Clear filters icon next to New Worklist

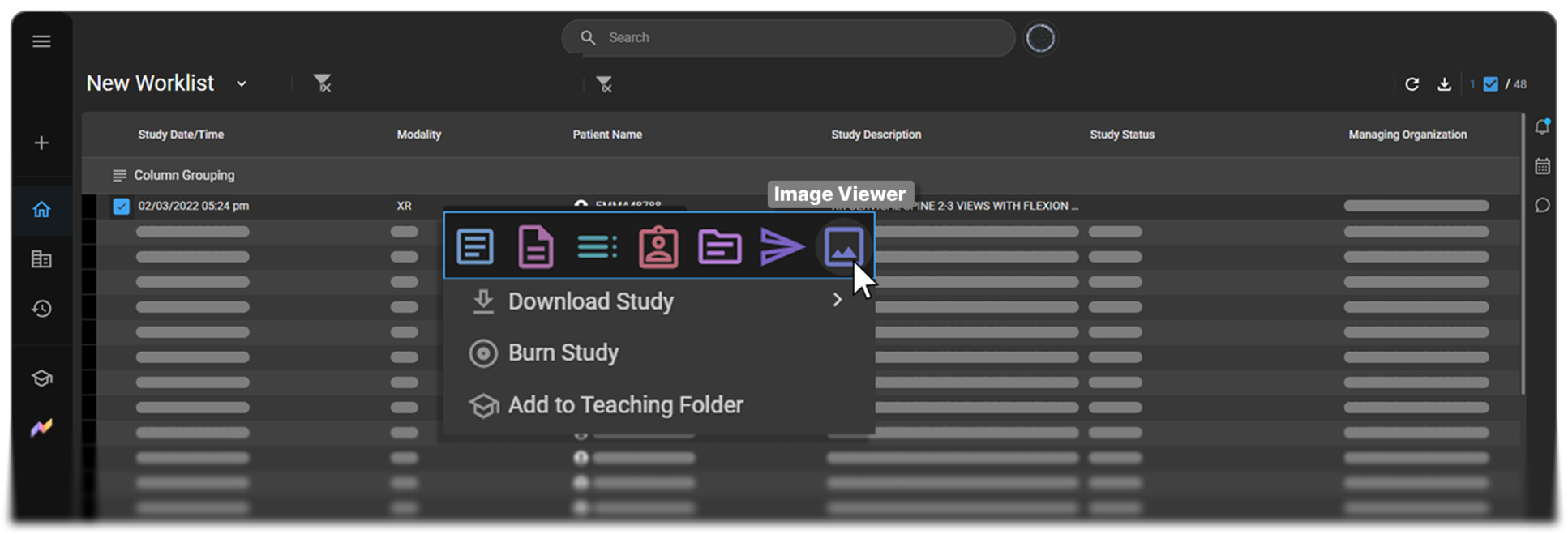323,83
